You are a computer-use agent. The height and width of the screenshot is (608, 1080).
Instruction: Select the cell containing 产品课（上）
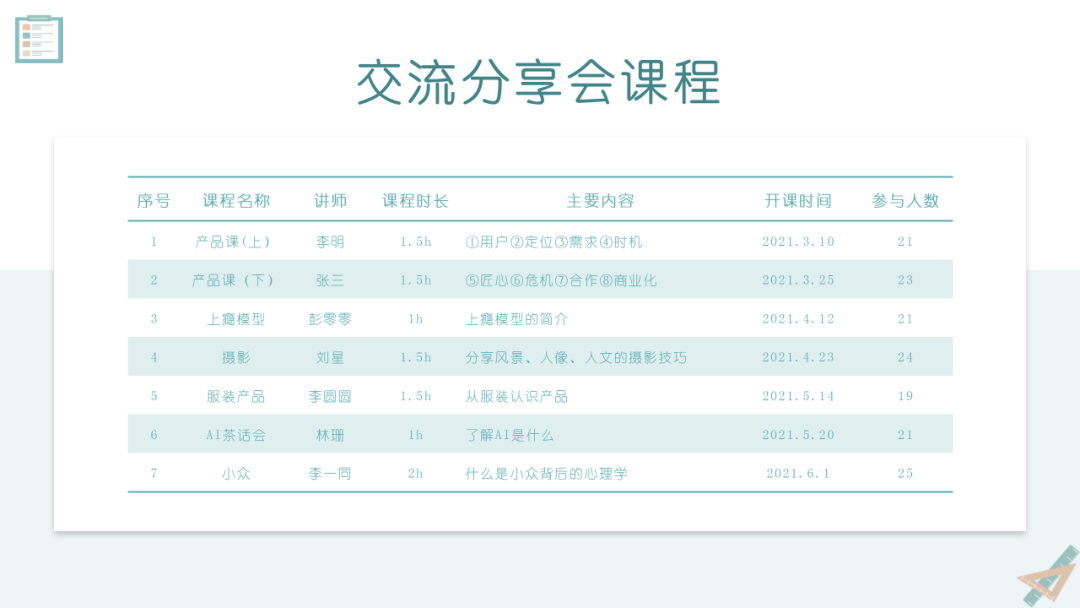[x=235, y=241]
